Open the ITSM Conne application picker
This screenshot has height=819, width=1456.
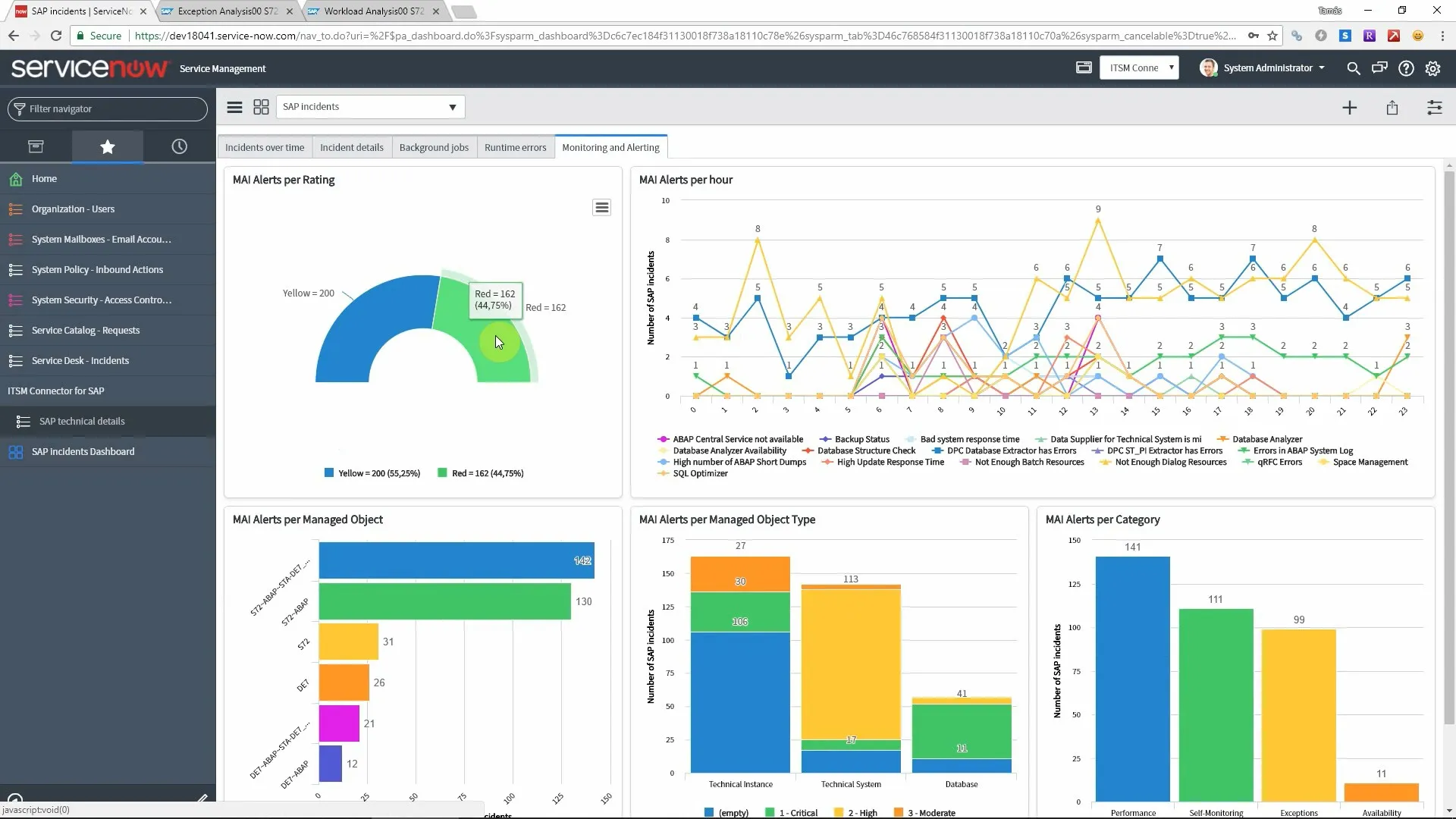(1139, 68)
